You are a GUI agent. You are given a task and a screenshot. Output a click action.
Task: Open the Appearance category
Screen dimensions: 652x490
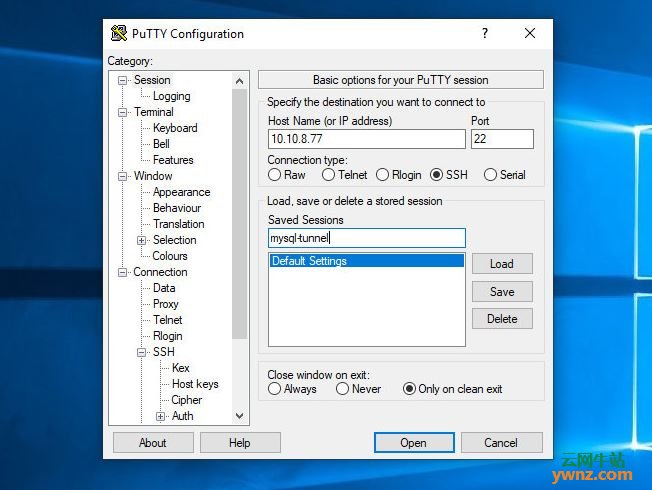(182, 192)
